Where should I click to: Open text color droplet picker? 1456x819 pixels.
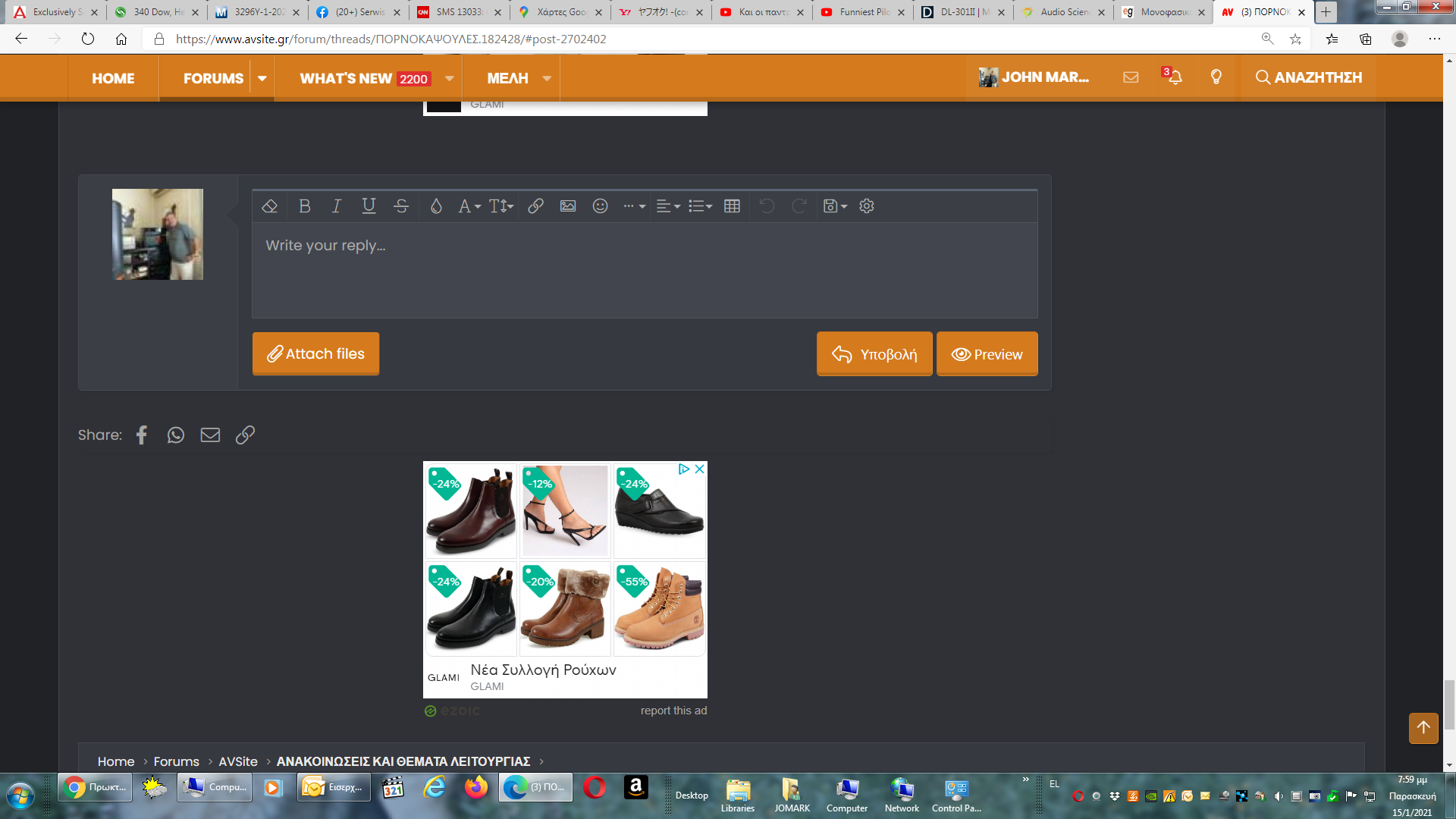coord(436,206)
